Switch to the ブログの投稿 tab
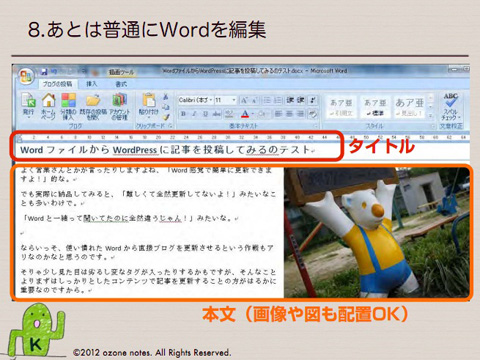480x360 pixels. [x=57, y=84]
